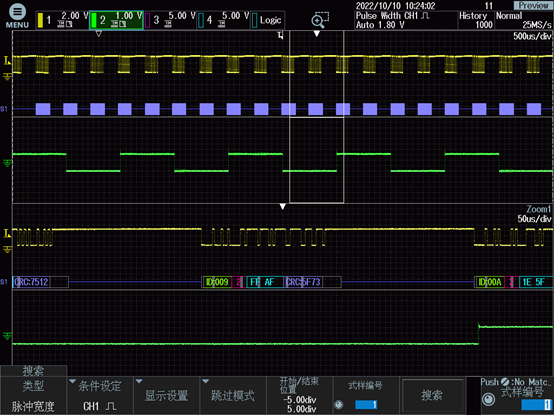Open the MENU hamburger icon

[17, 12]
